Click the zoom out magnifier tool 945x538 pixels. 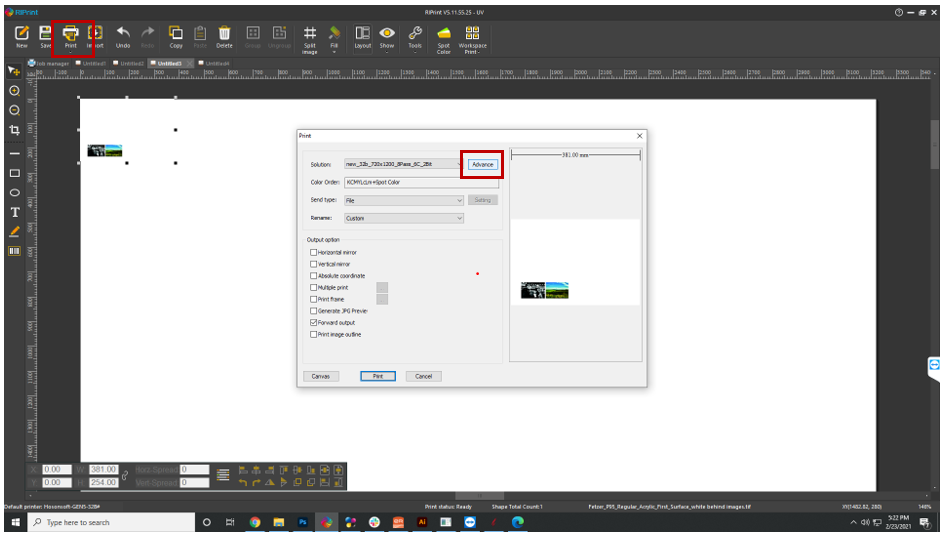pos(14,110)
